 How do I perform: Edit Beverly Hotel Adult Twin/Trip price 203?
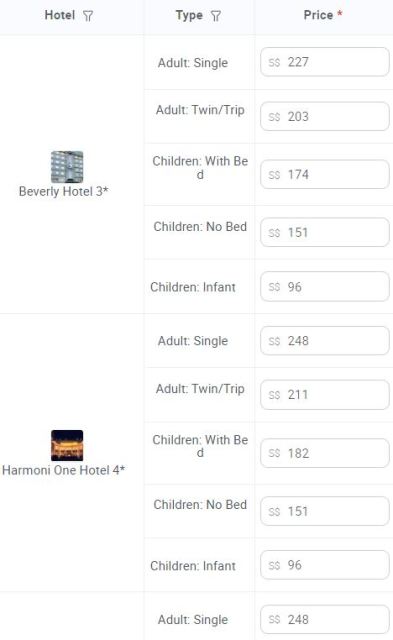pos(325,116)
